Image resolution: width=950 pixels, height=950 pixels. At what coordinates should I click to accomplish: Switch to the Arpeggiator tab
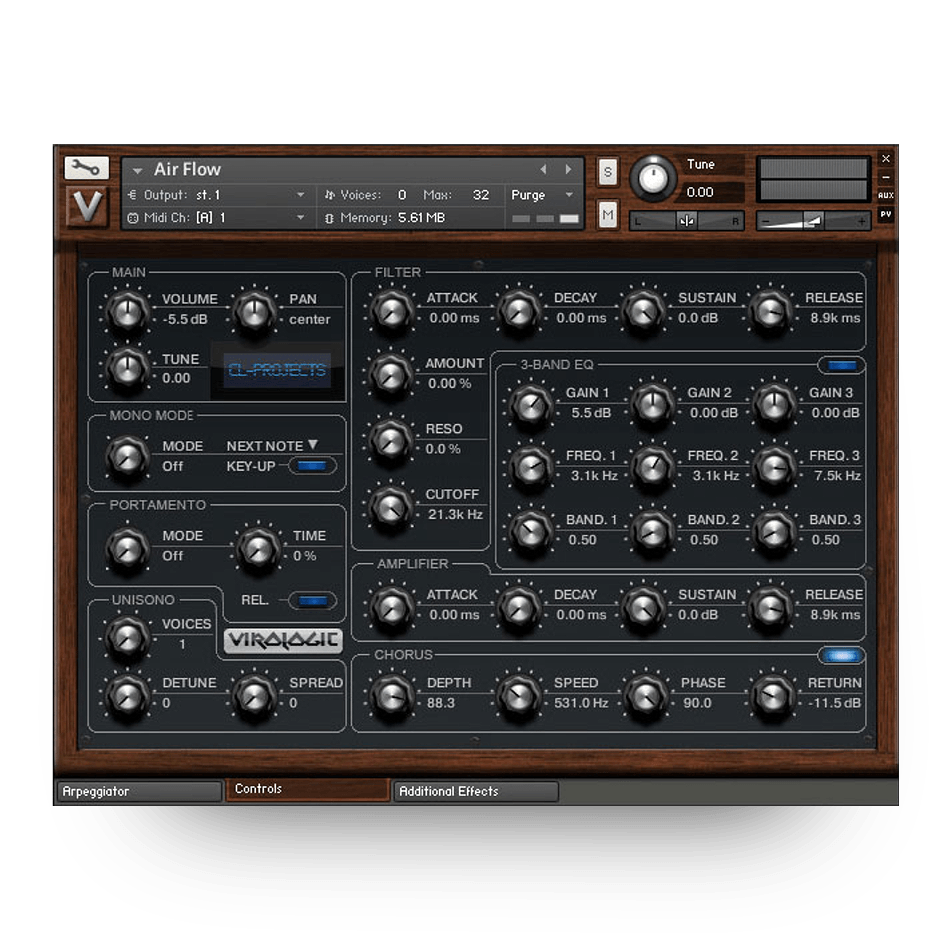[138, 791]
